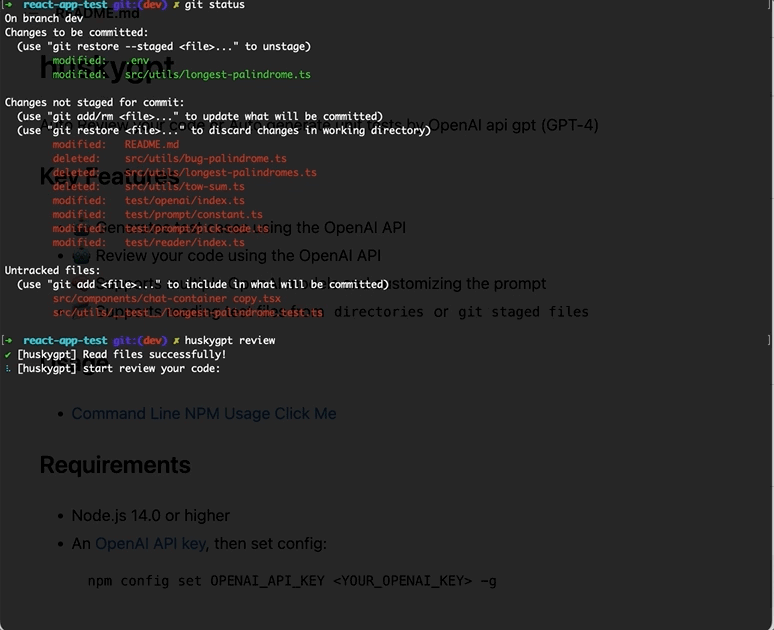774x630 pixels.
Task: Click the npm config set OPENAI_API_KEY code
Action: (x=292, y=581)
